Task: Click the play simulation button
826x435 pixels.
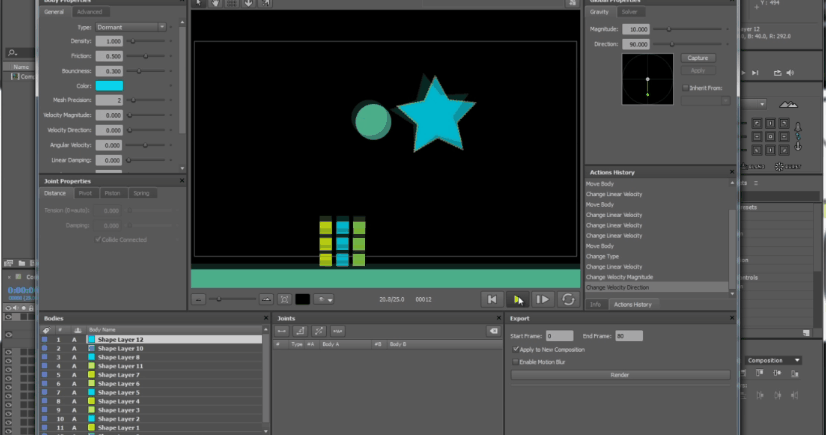Action: click(517, 299)
